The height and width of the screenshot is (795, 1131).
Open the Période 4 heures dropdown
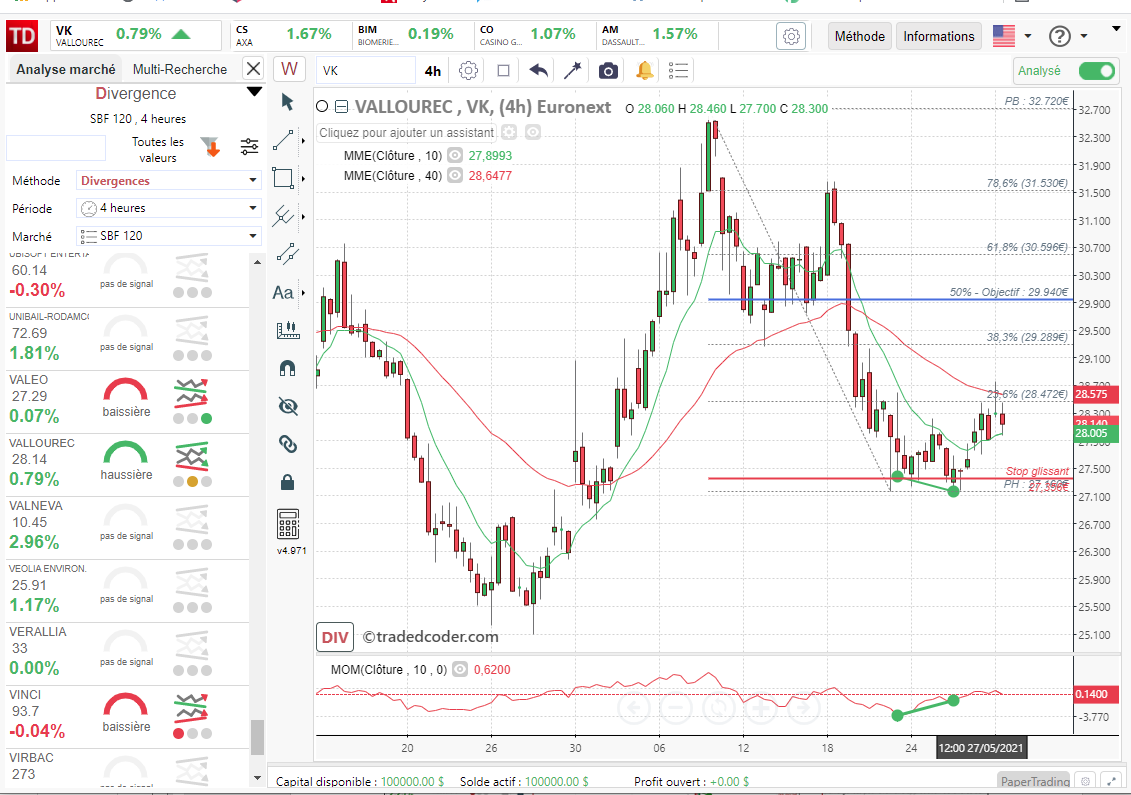click(x=168, y=208)
